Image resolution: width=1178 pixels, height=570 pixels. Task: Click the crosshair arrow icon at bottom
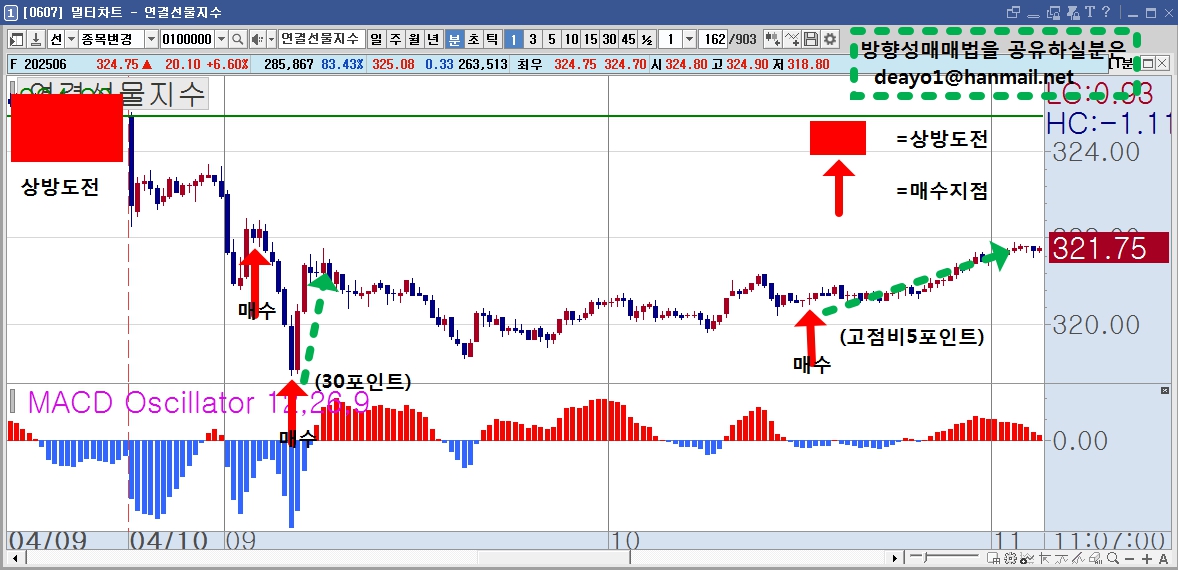[x=1044, y=558]
